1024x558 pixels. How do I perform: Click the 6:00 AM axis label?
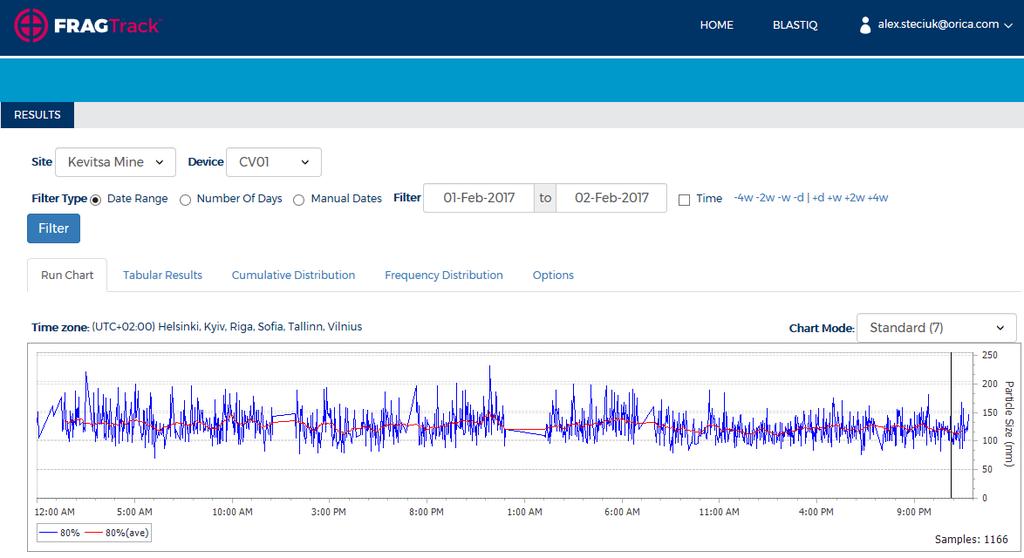click(622, 512)
